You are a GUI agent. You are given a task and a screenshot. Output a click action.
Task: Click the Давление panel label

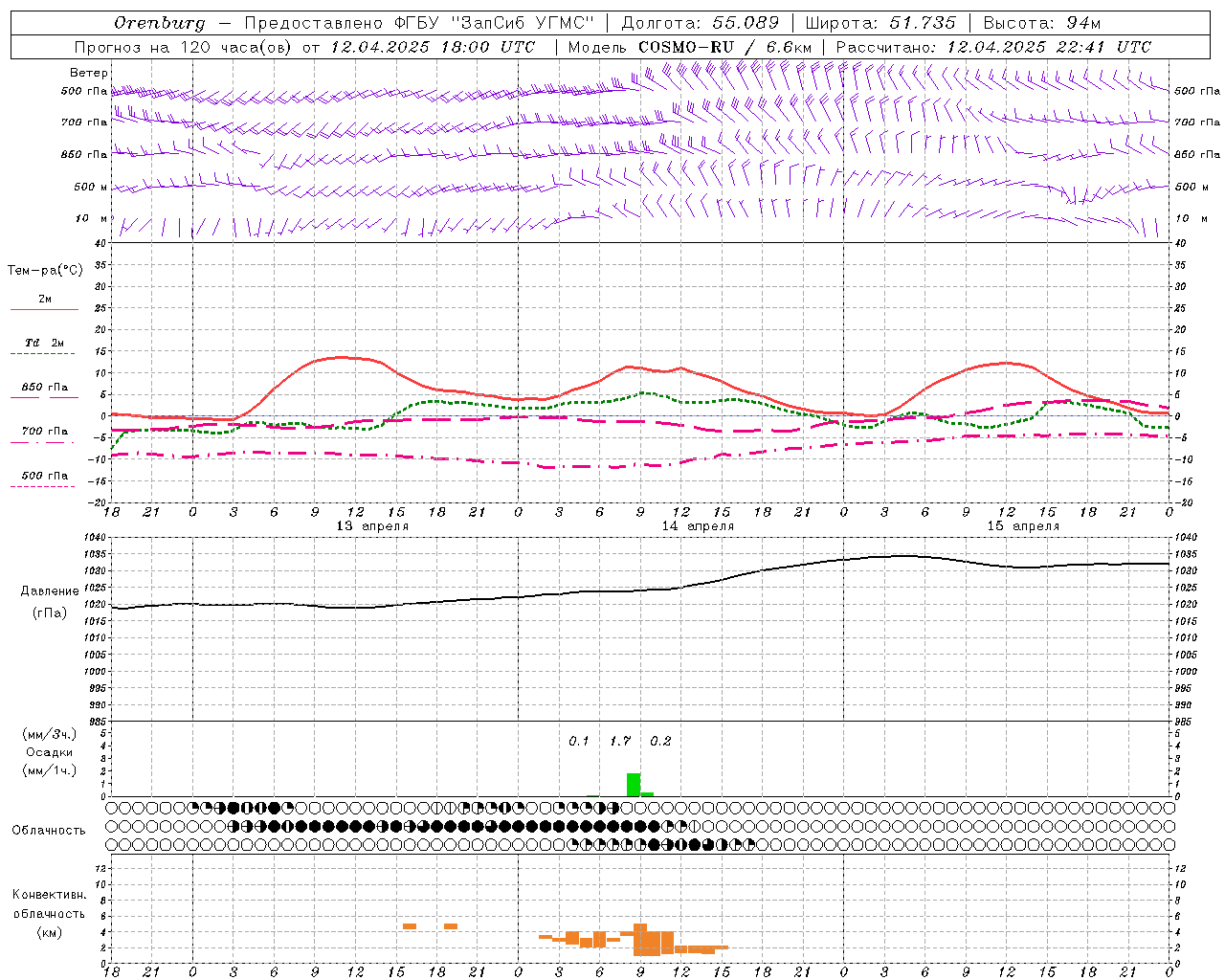pos(50,591)
